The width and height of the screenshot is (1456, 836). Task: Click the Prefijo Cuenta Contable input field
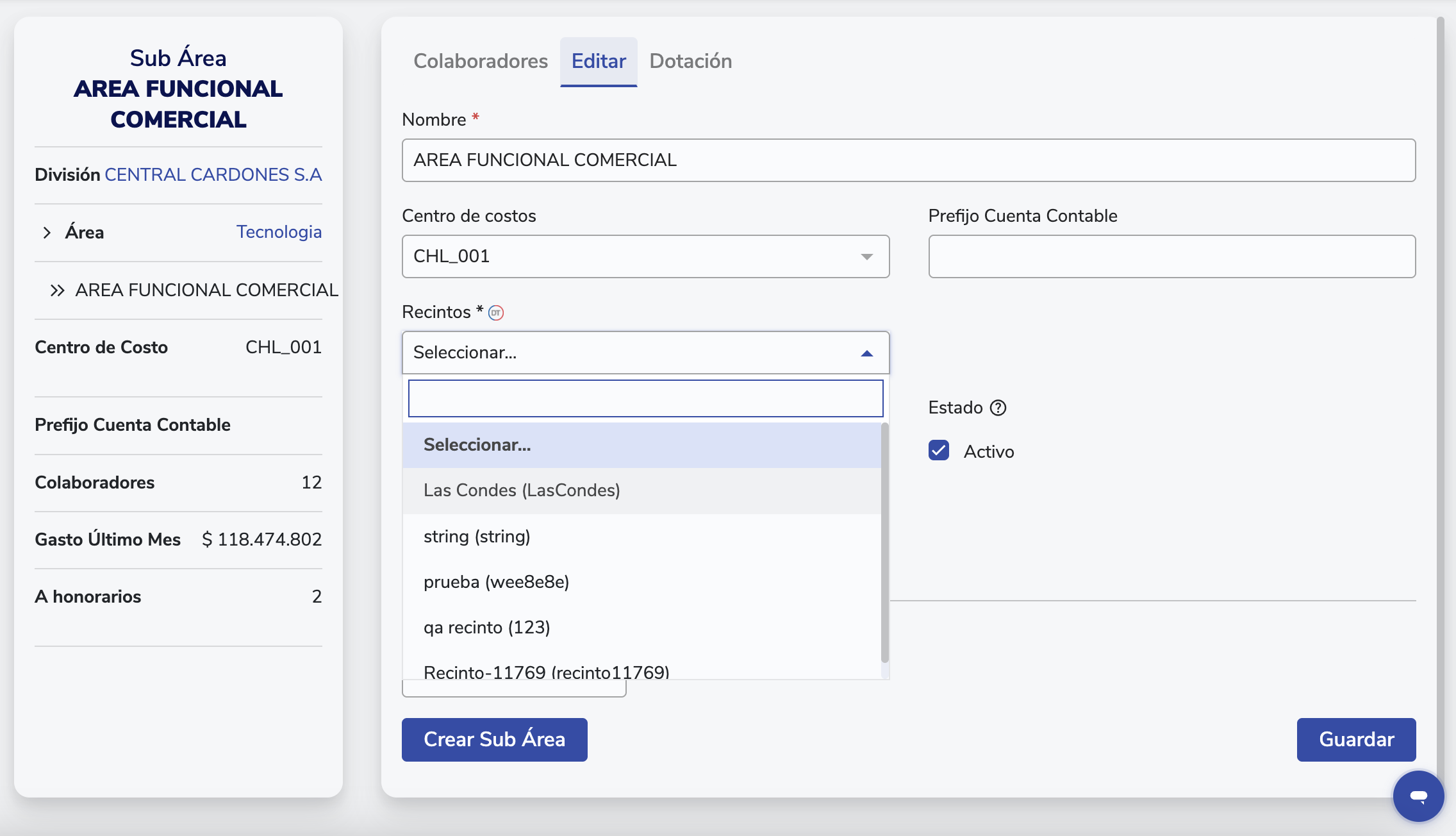(x=1171, y=256)
